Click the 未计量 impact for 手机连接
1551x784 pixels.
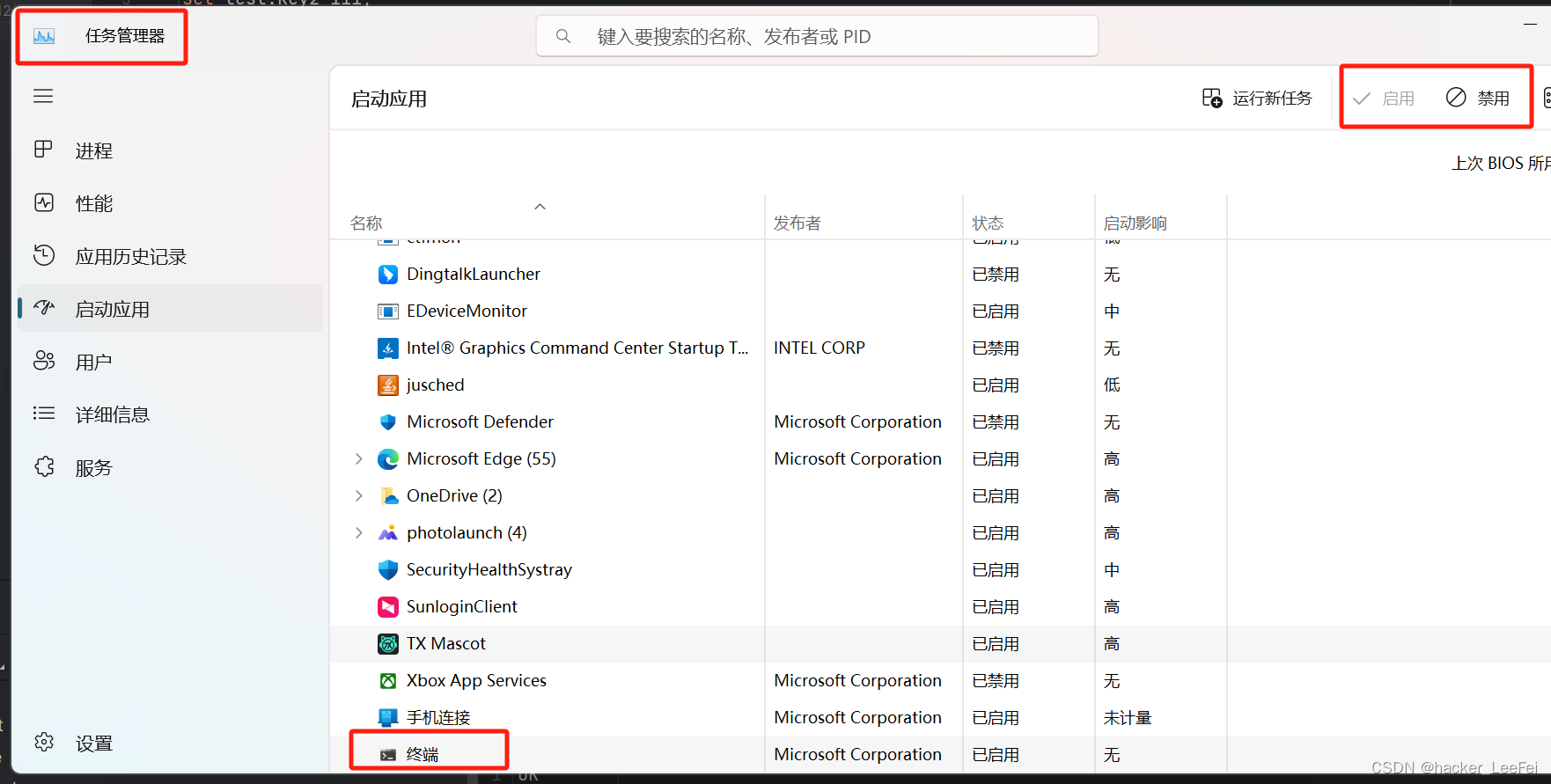coord(1127,717)
